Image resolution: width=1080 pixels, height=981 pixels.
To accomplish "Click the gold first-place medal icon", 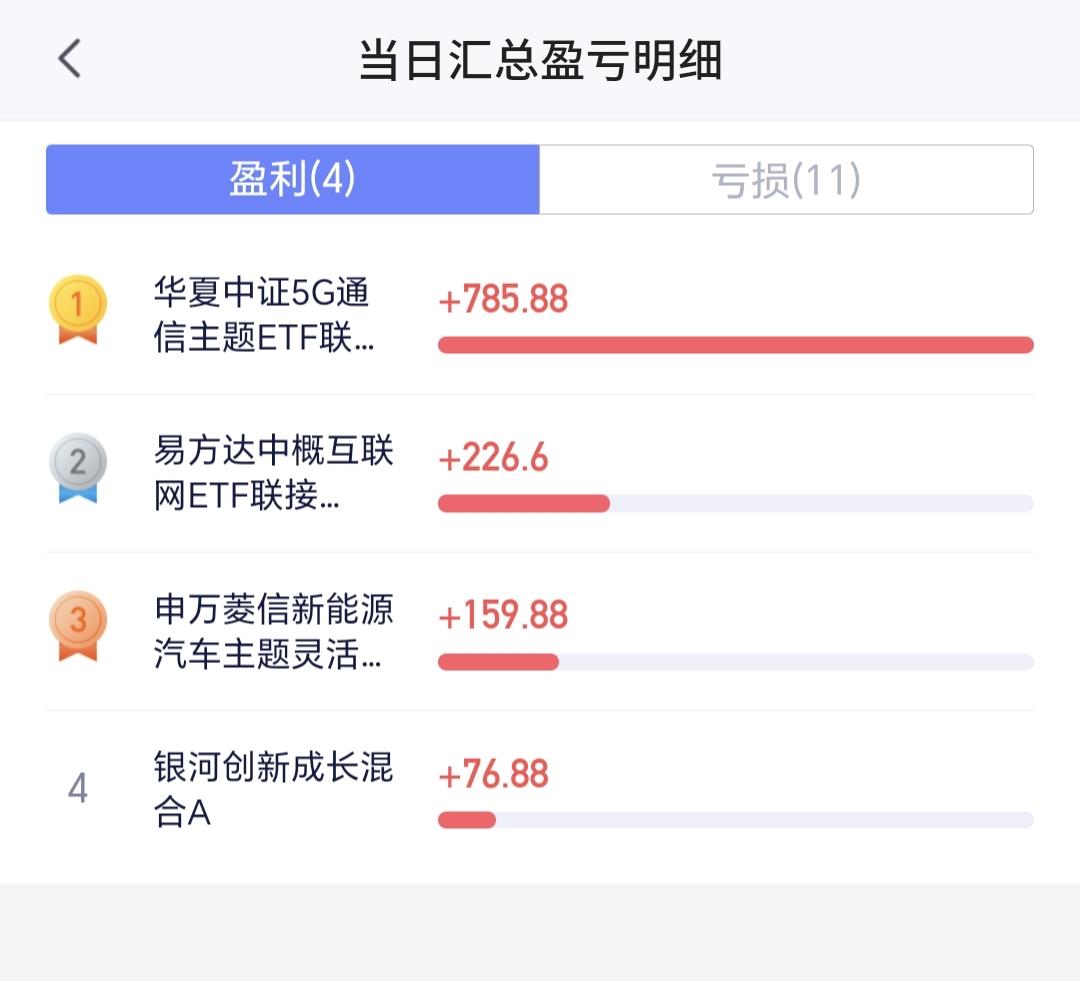I will click(77, 308).
